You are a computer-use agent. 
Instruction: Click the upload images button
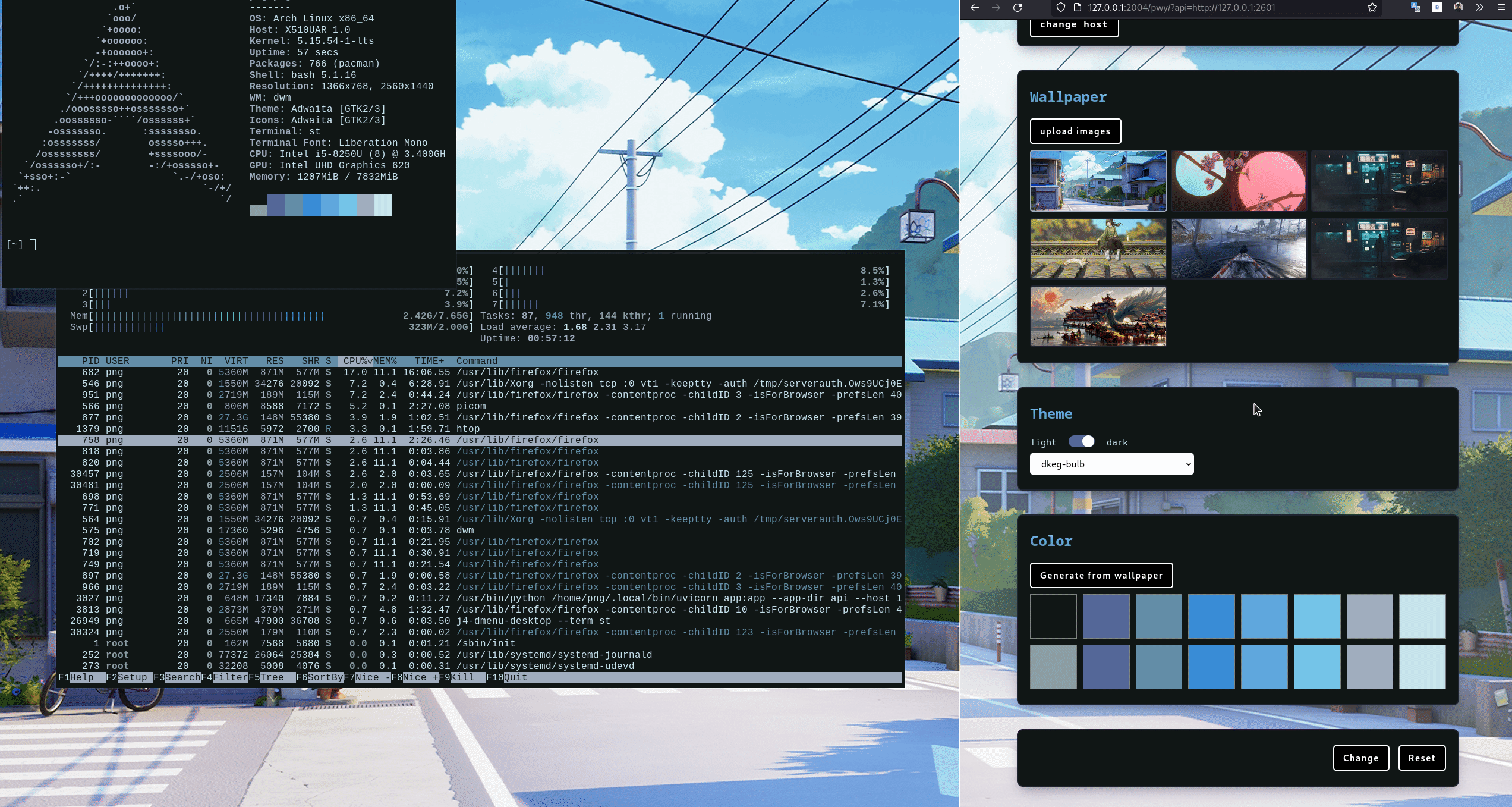[1075, 131]
